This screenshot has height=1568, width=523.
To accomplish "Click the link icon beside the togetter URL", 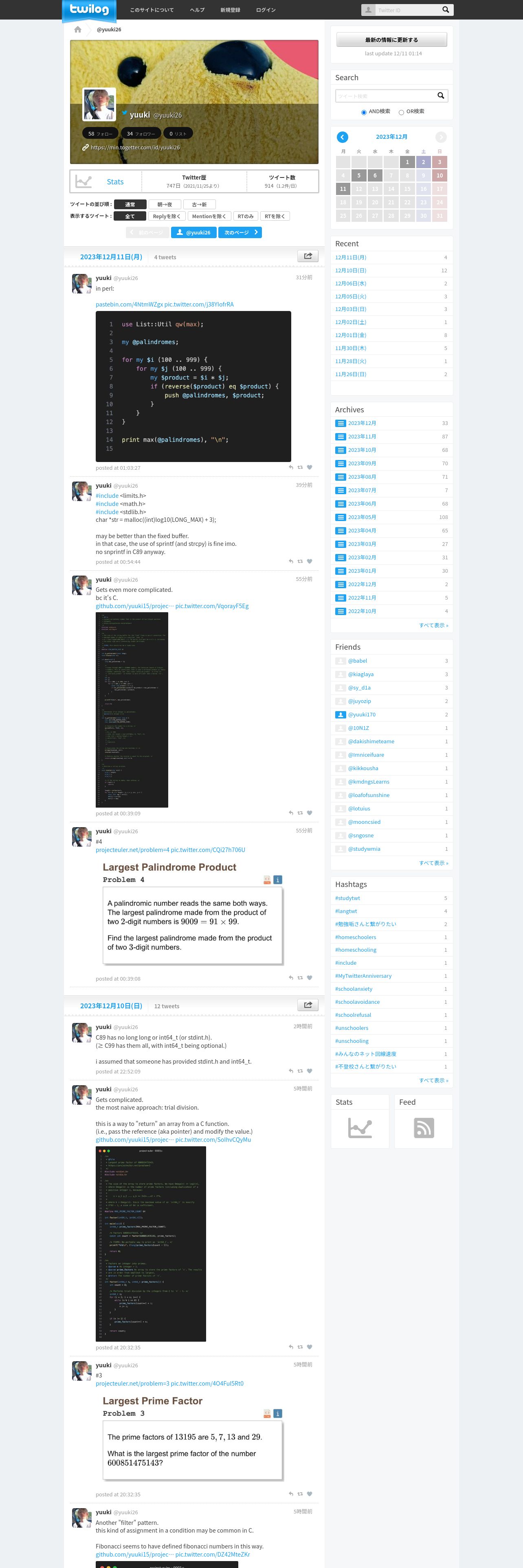I will click(x=85, y=147).
